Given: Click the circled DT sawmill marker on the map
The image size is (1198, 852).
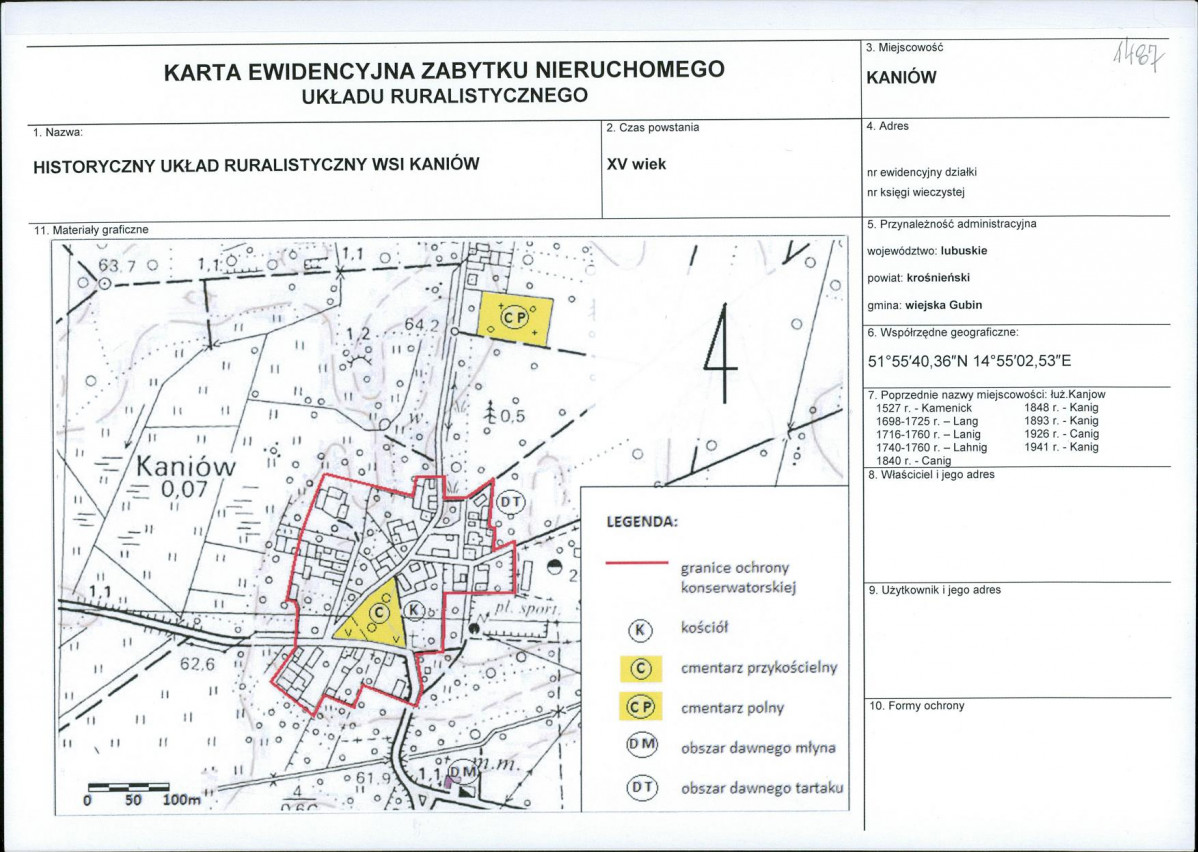Looking at the screenshot, I should coord(512,502).
